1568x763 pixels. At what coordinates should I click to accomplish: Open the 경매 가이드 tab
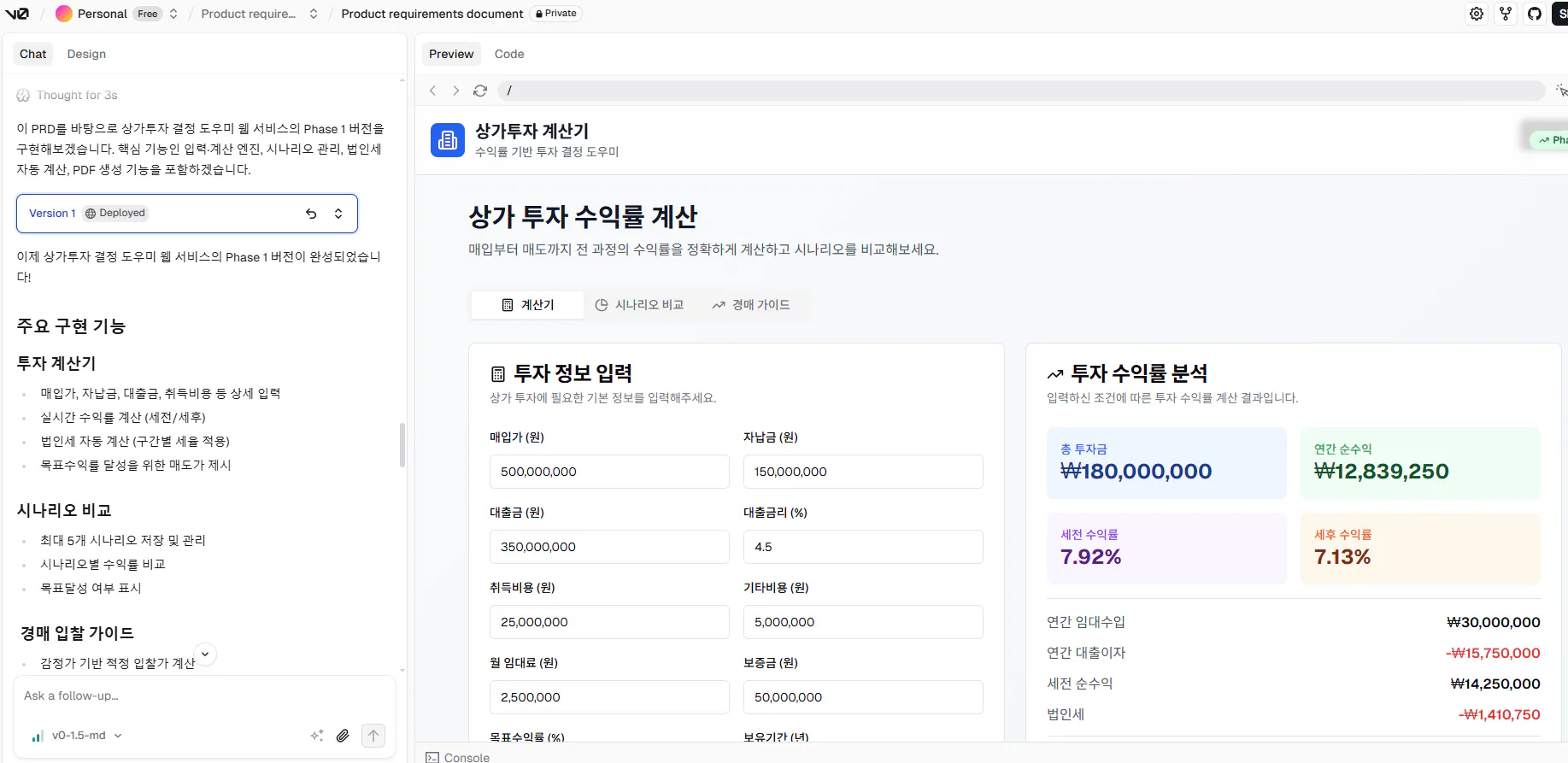pos(751,305)
